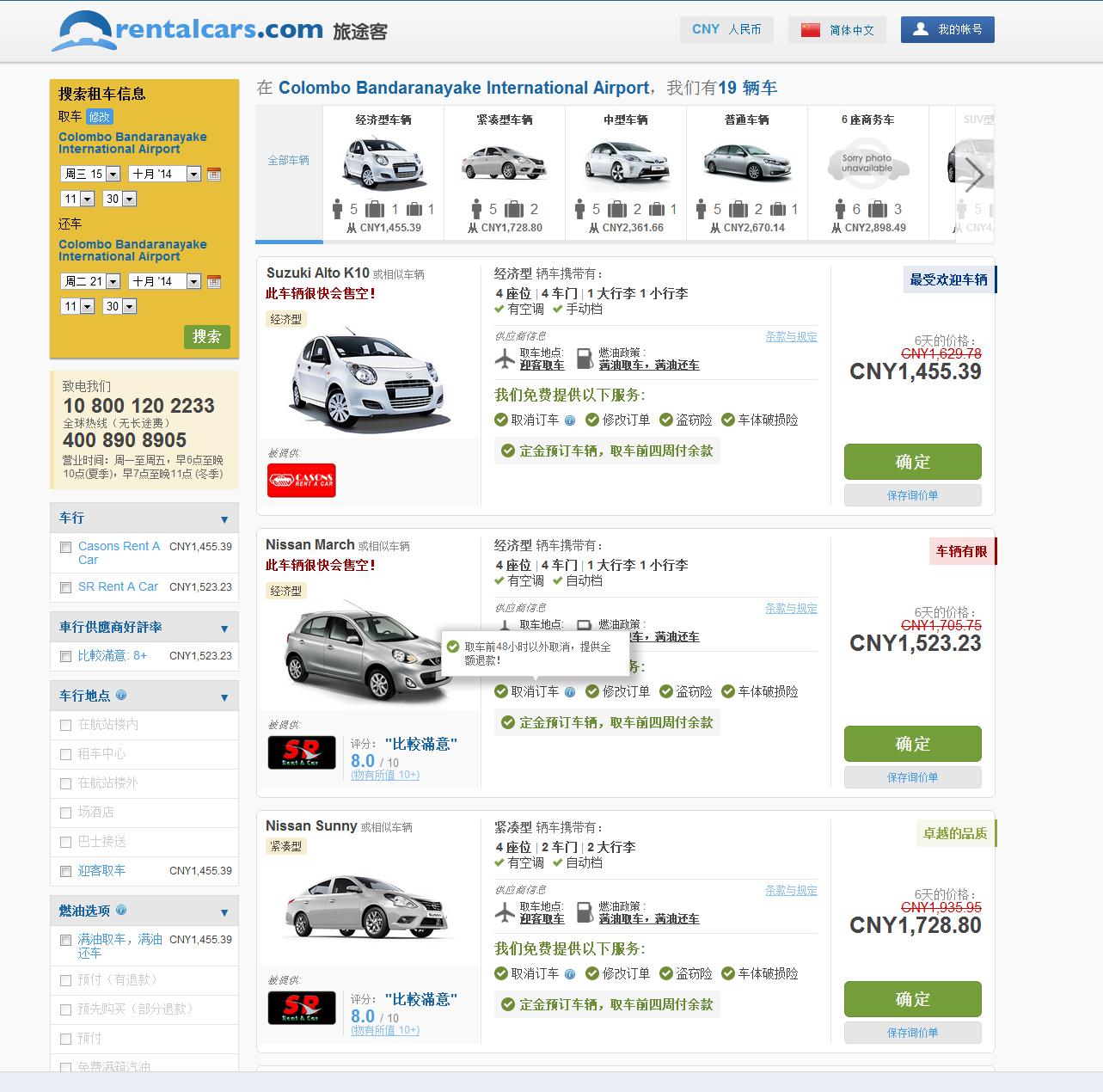Select the 紧凑型车辆 category tab

click(x=505, y=173)
